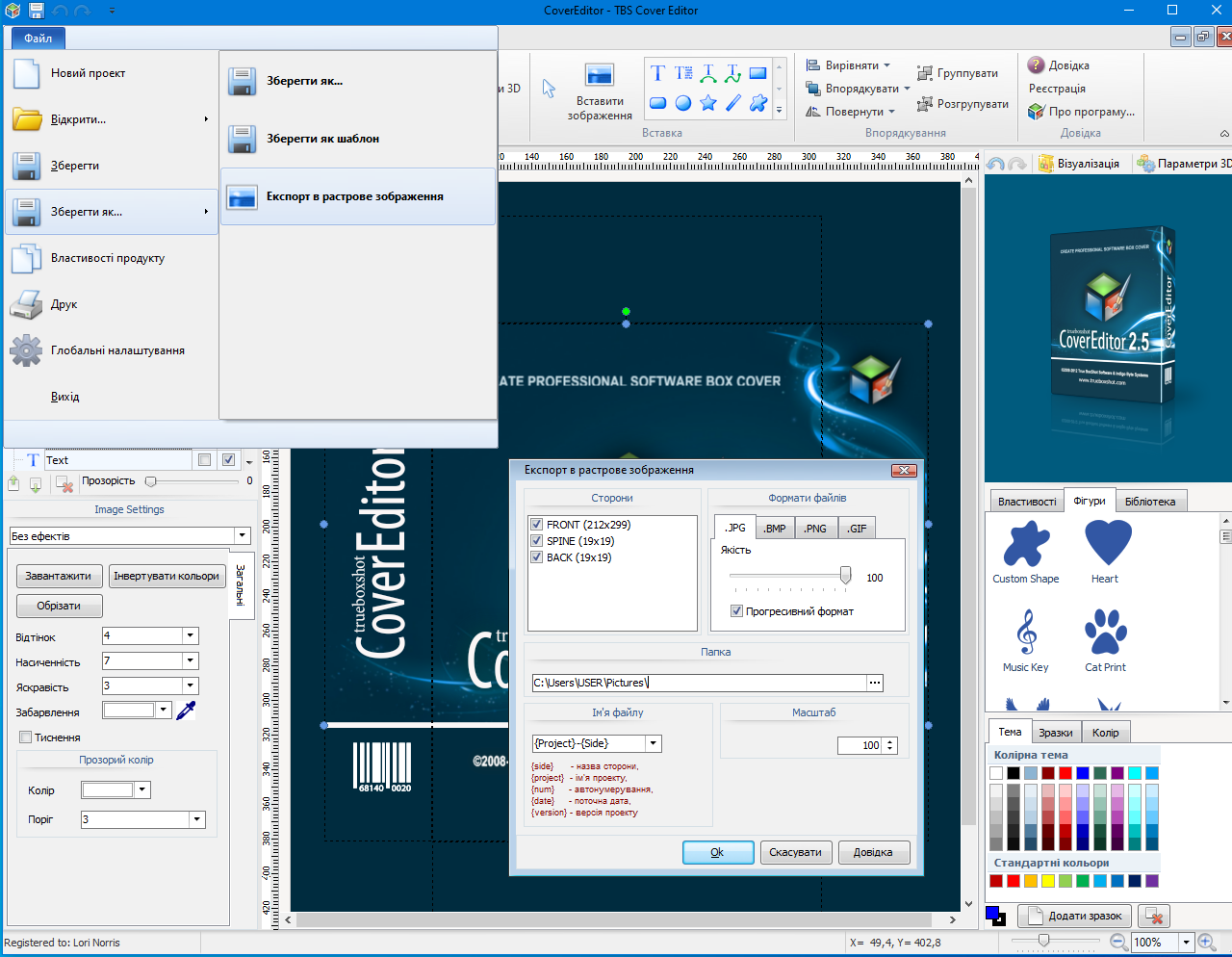Screen dimensions: 1232x957
Task: Insert the custom puzzle-like shape
Action: (758, 103)
